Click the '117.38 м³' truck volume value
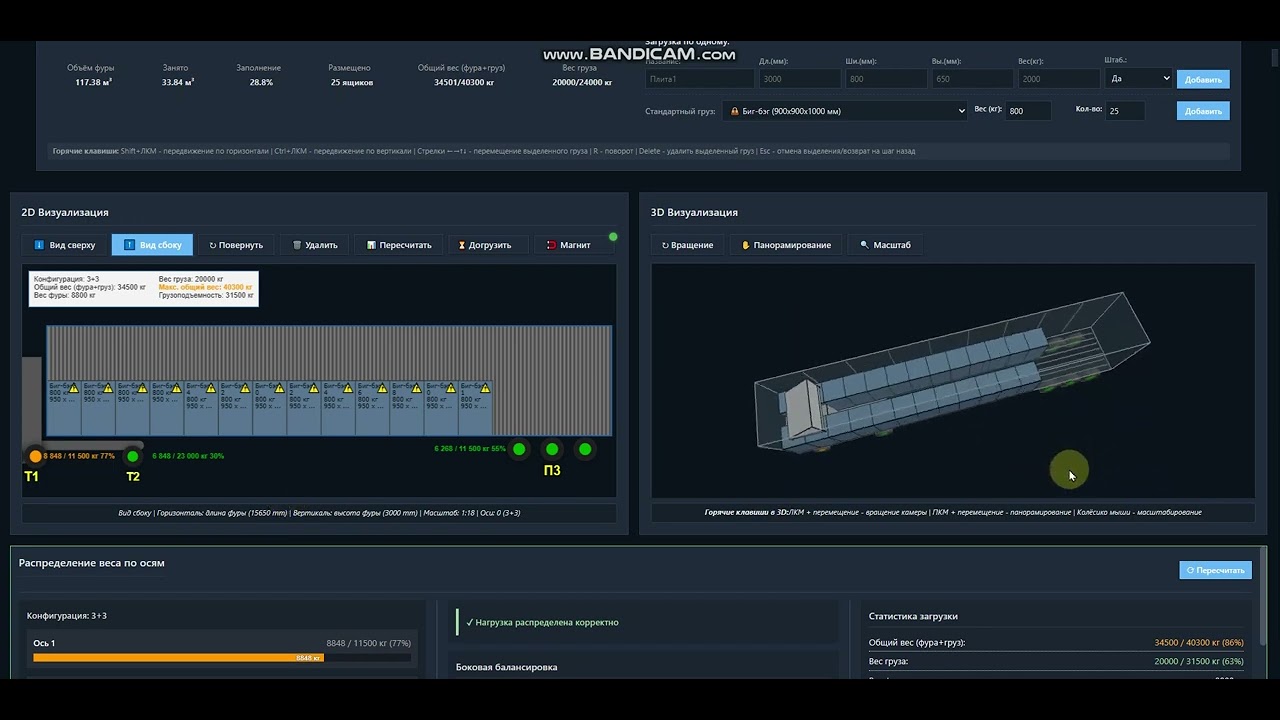This screenshot has height=720, width=1280. pyautogui.click(x=93, y=82)
